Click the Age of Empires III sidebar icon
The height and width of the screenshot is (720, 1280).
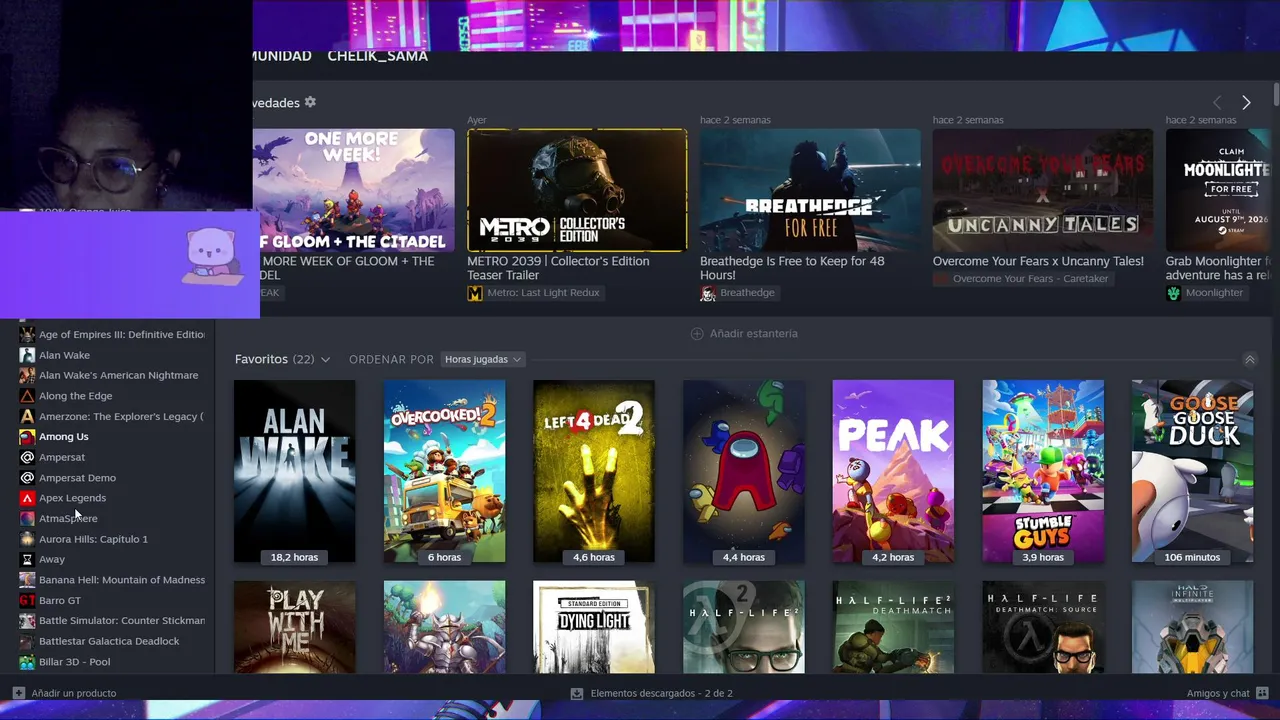pos(27,334)
